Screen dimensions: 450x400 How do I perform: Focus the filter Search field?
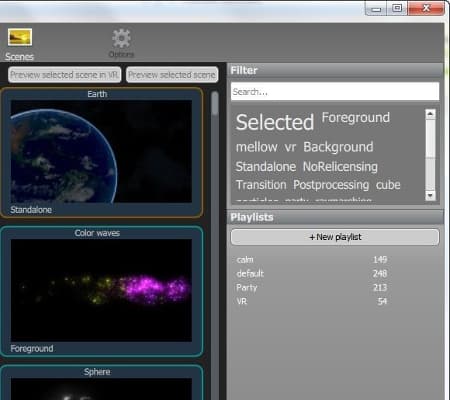point(335,91)
